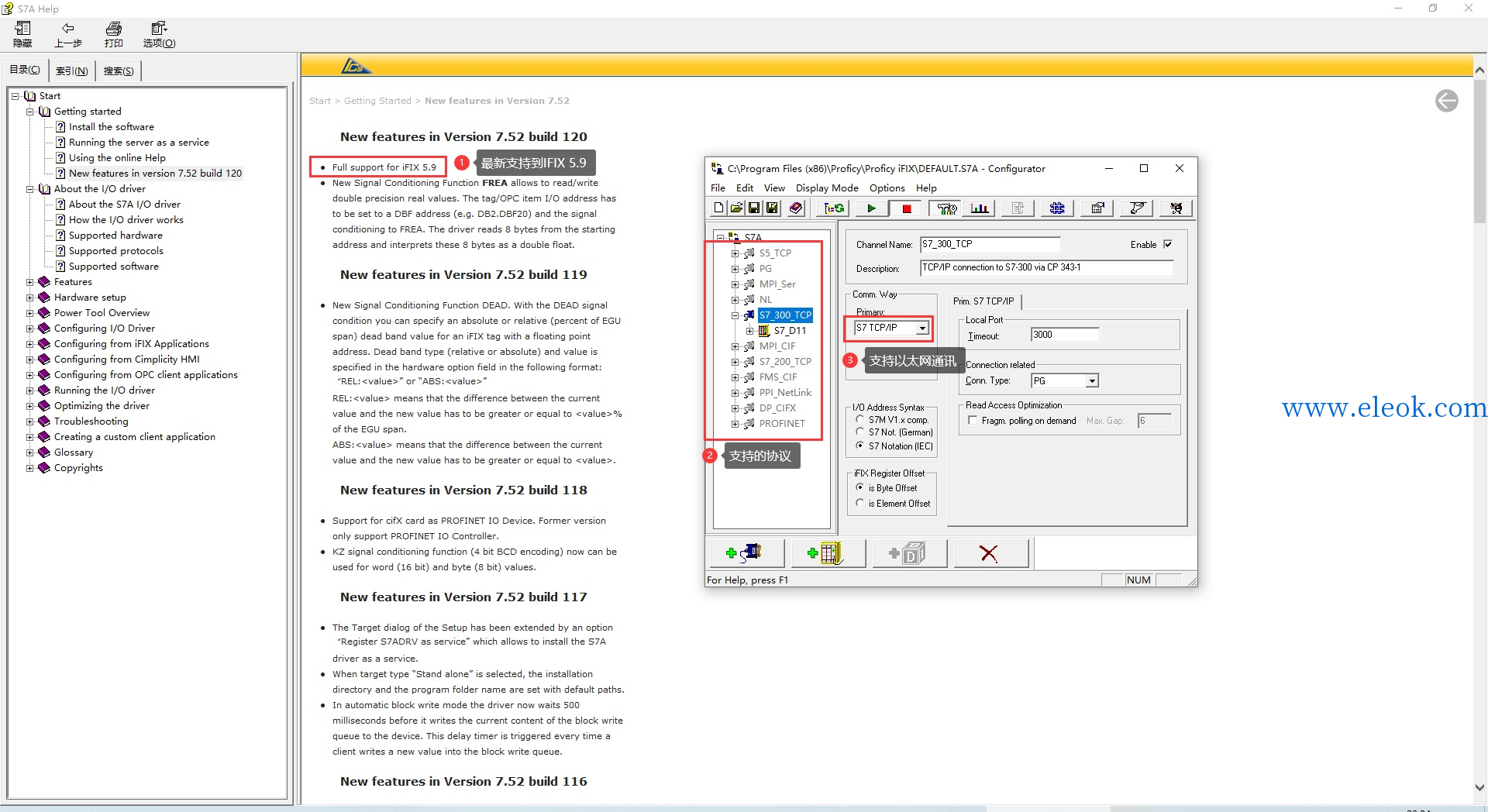
Task: Choose 'is Element Offset' radio option
Action: [859, 503]
